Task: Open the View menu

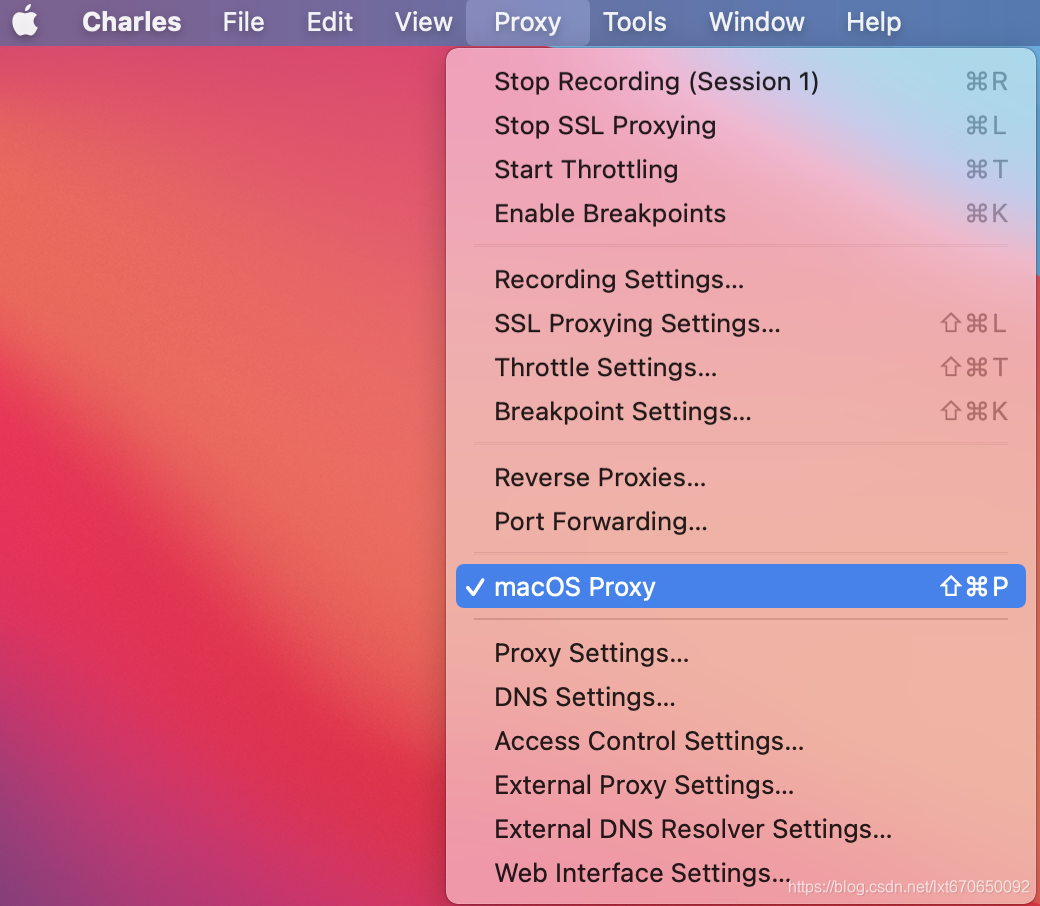Action: click(x=423, y=22)
